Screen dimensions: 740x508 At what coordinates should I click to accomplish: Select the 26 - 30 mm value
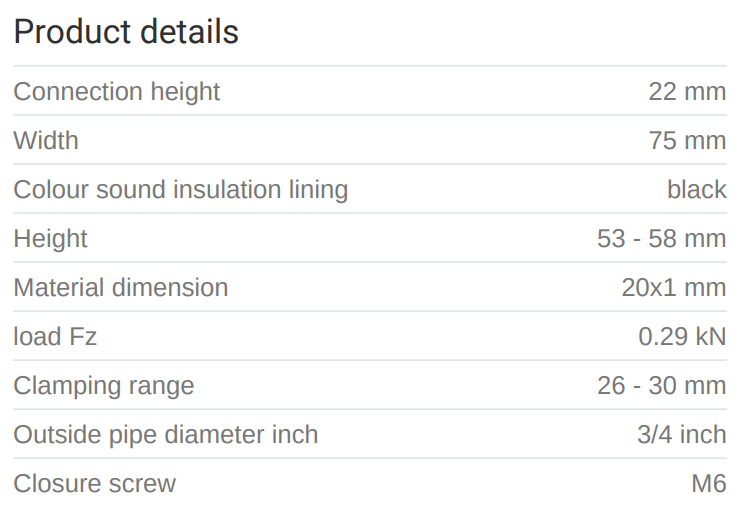(x=661, y=386)
